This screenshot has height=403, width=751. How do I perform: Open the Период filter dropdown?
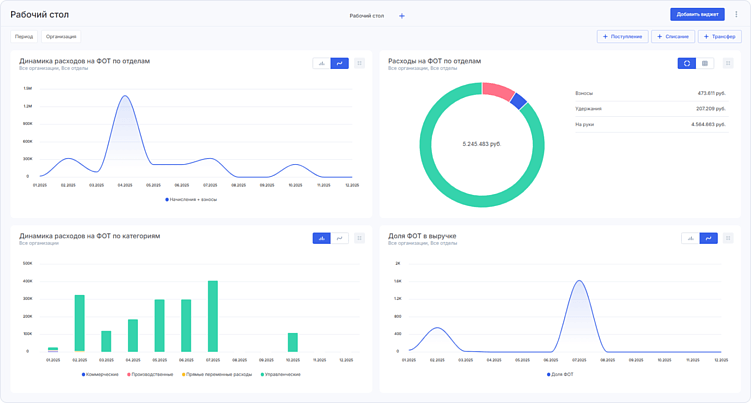coord(24,36)
